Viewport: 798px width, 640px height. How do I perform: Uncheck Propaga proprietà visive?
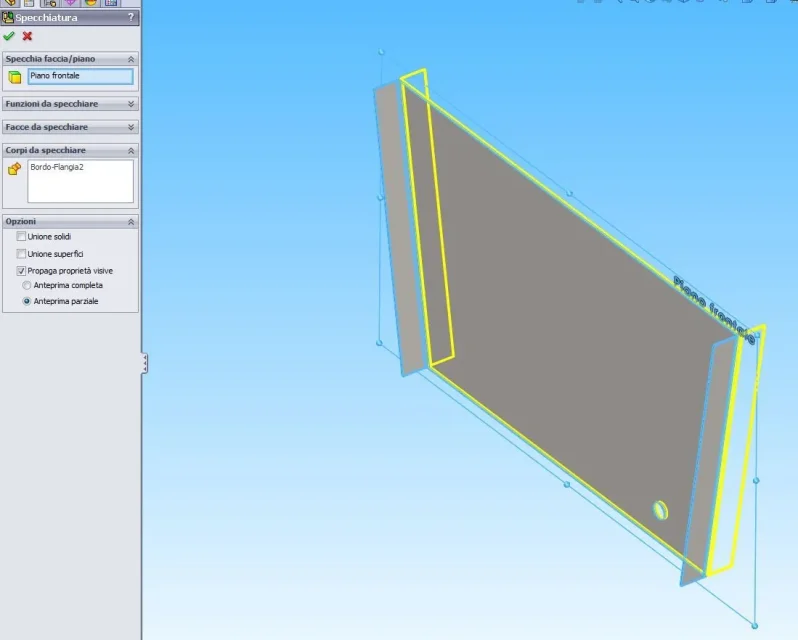point(22,271)
